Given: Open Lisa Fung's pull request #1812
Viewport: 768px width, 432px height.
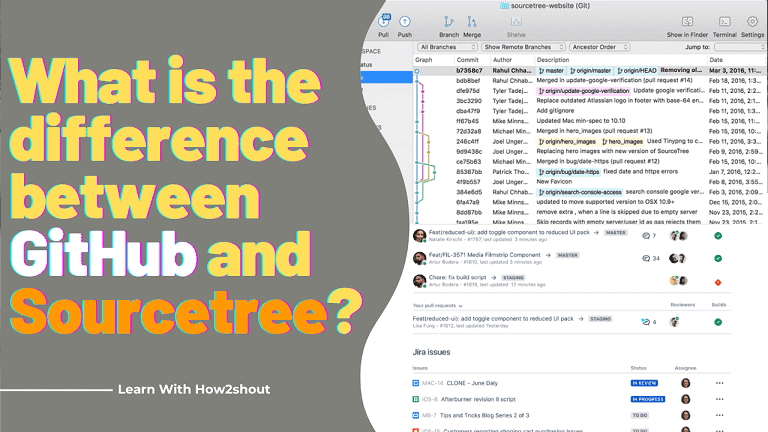Looking at the screenshot, I should 493,319.
